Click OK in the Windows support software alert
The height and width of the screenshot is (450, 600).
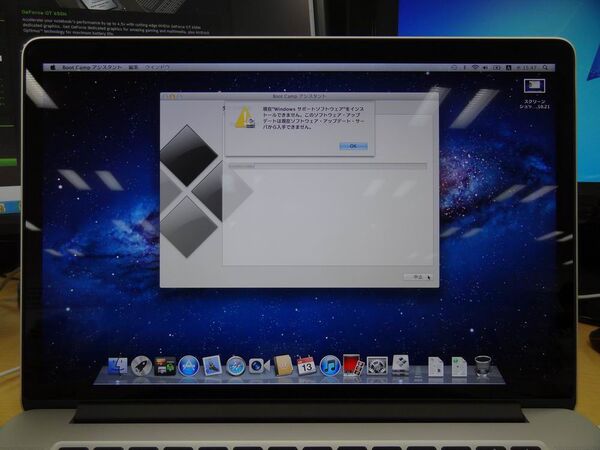(x=353, y=146)
